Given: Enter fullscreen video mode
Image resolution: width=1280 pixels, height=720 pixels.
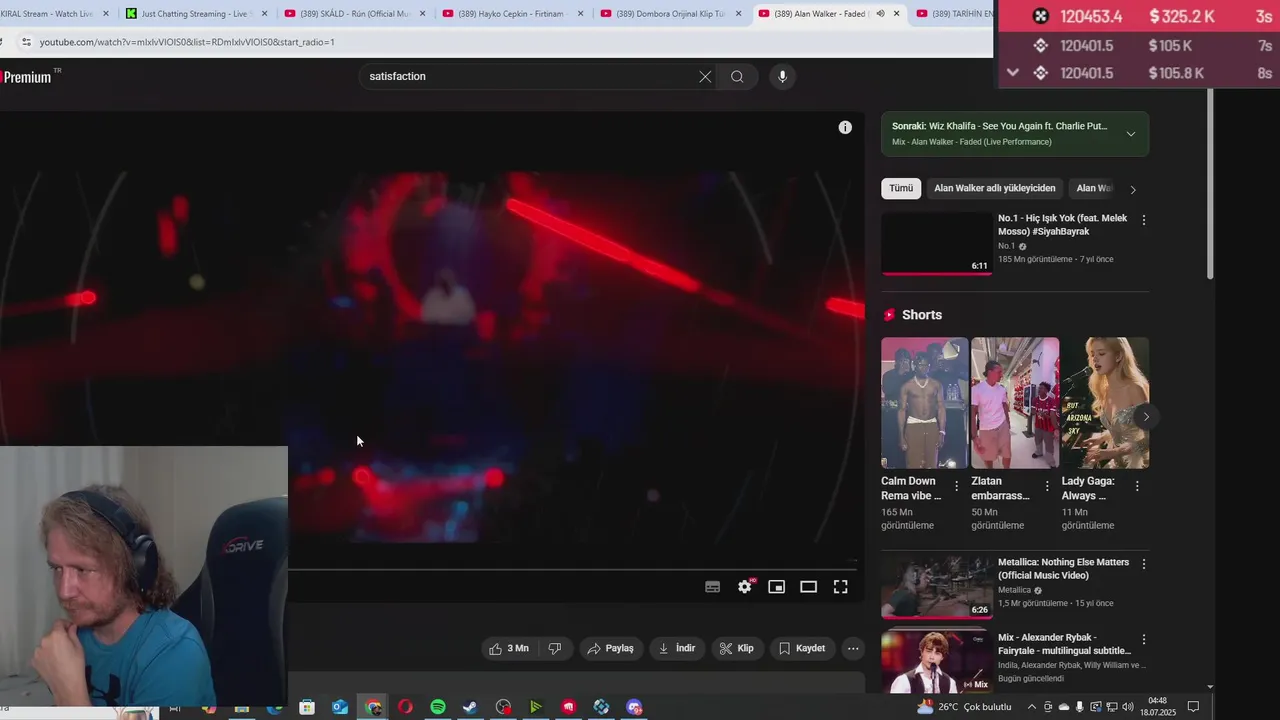Looking at the screenshot, I should click(840, 587).
